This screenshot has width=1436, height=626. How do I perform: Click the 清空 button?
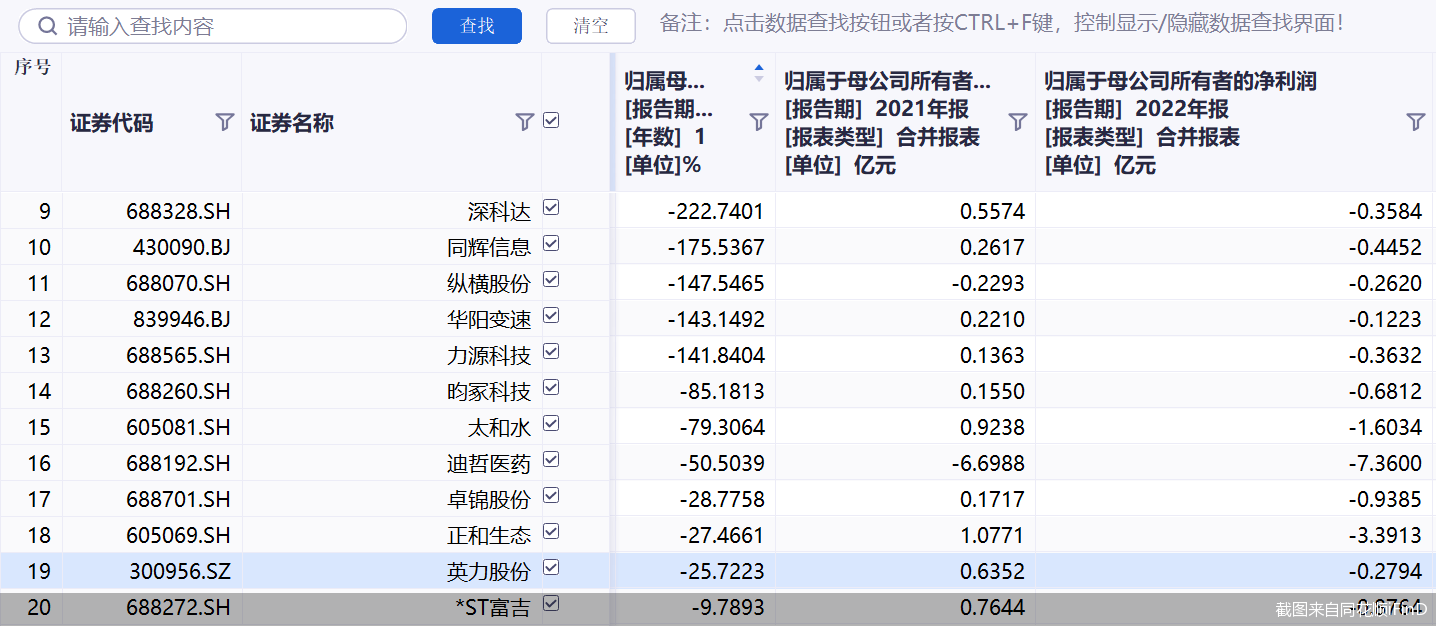pos(591,26)
